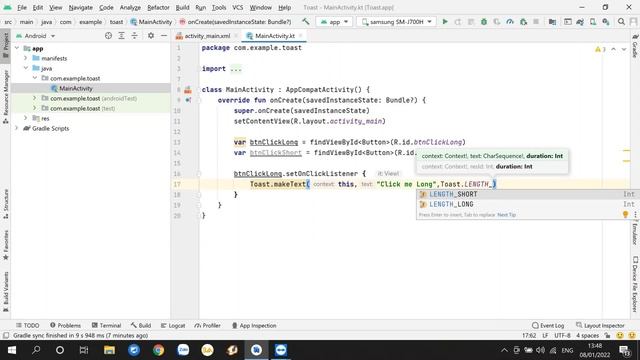Collapse the app module tree node
This screenshot has height=360, width=640.
pos(17,48)
